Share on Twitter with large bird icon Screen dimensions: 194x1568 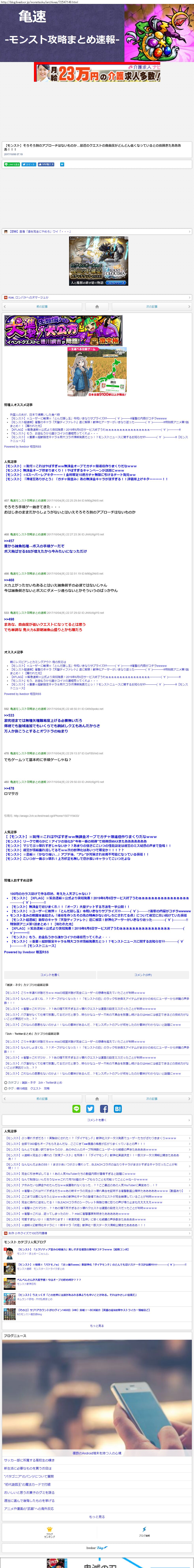90,1109
